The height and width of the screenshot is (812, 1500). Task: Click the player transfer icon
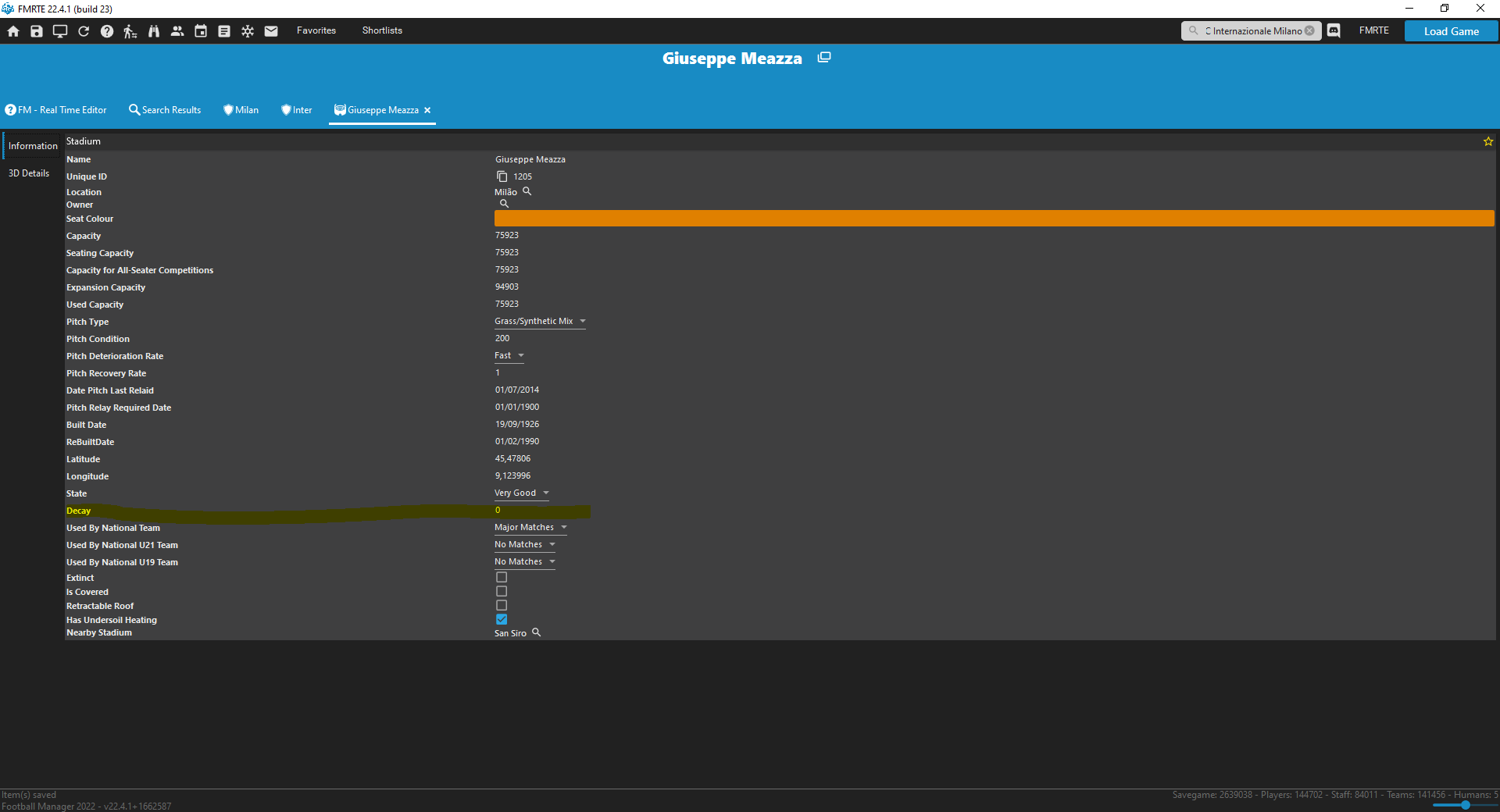pyautogui.click(x=130, y=31)
